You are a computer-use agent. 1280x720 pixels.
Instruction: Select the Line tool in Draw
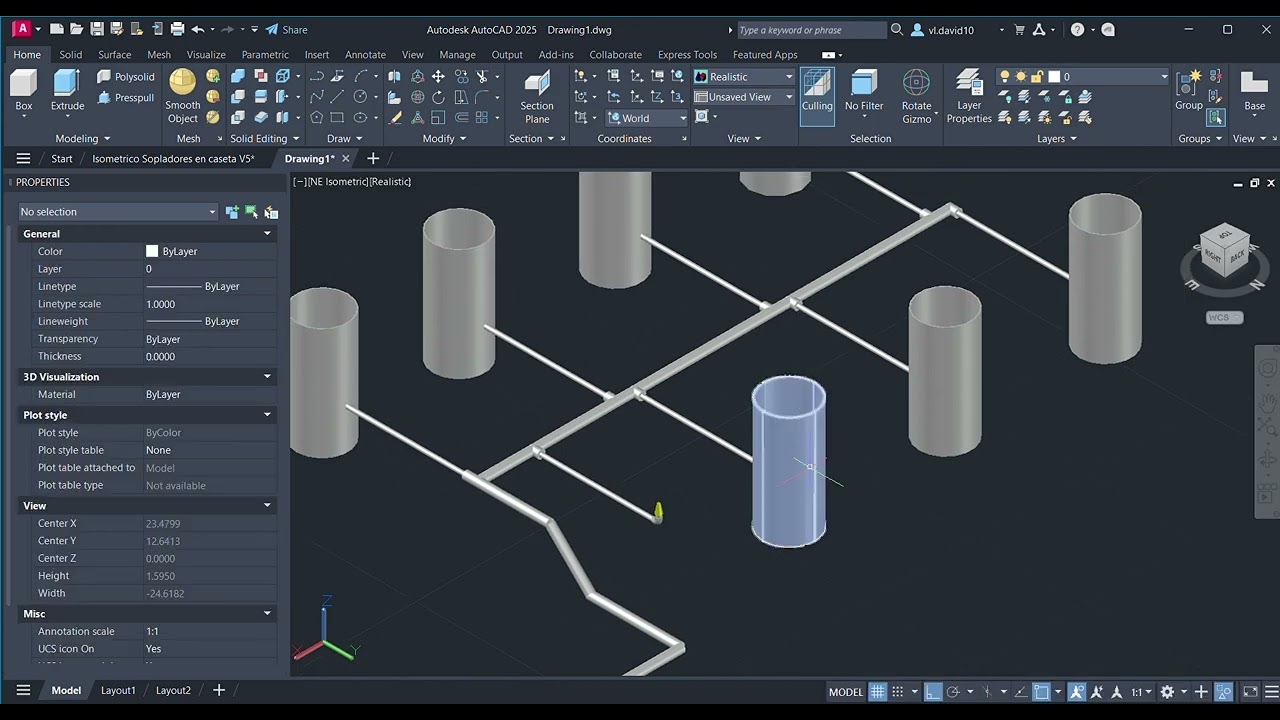click(337, 96)
